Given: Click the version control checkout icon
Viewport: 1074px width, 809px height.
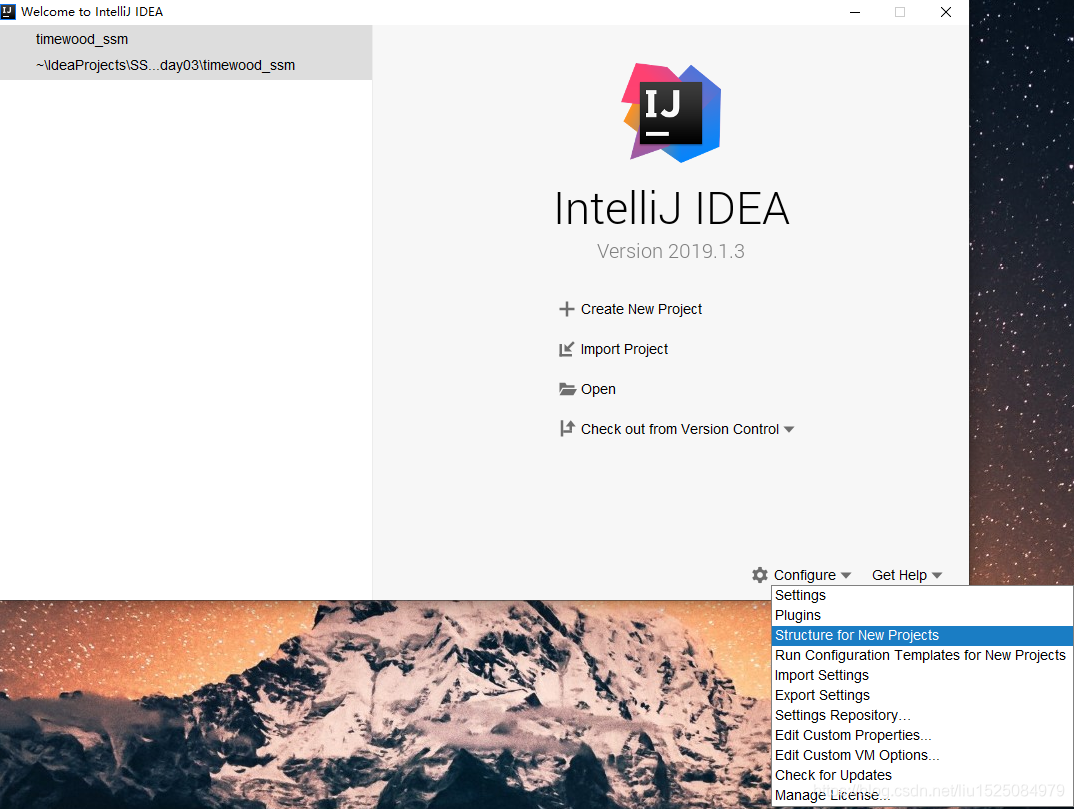Looking at the screenshot, I should click(566, 429).
